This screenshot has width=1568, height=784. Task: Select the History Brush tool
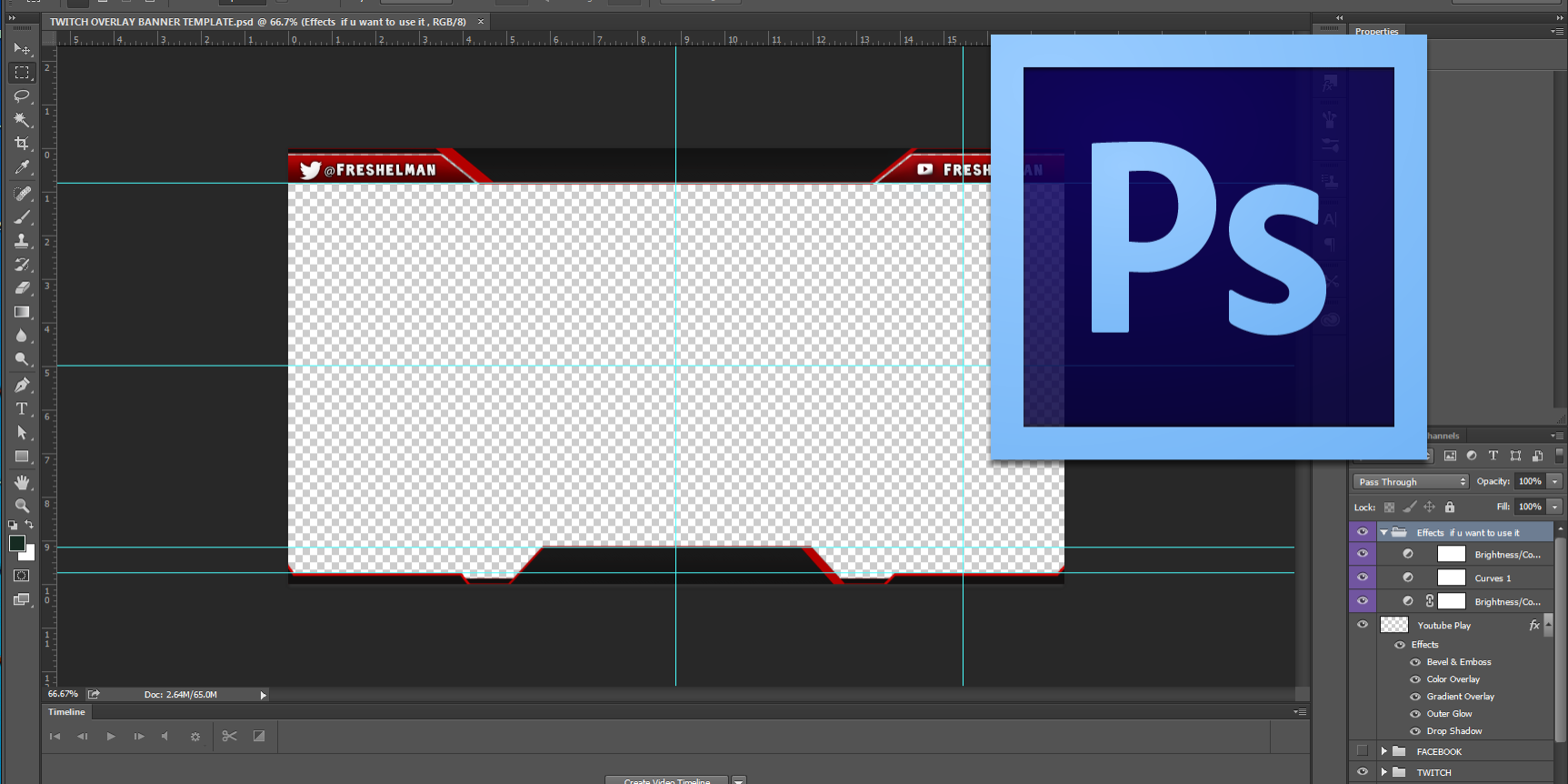pyautogui.click(x=22, y=265)
